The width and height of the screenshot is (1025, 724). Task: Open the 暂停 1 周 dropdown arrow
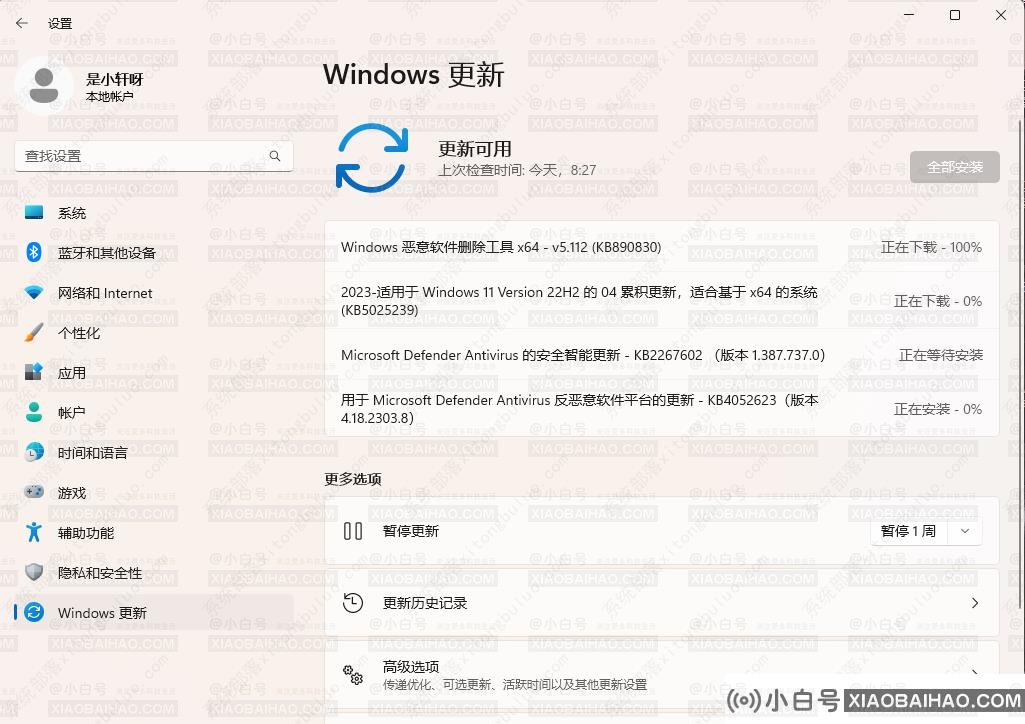pyautogui.click(x=965, y=531)
